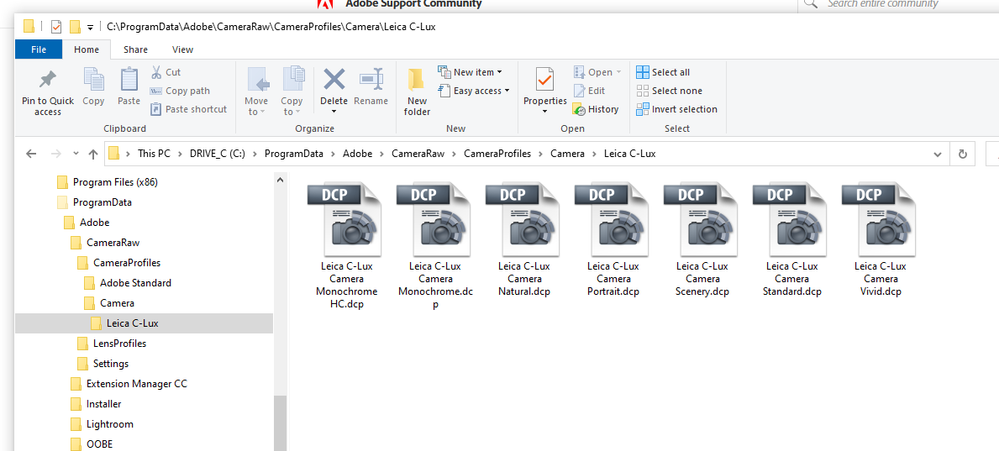
Task: Refresh the current folder view
Action: [962, 154]
